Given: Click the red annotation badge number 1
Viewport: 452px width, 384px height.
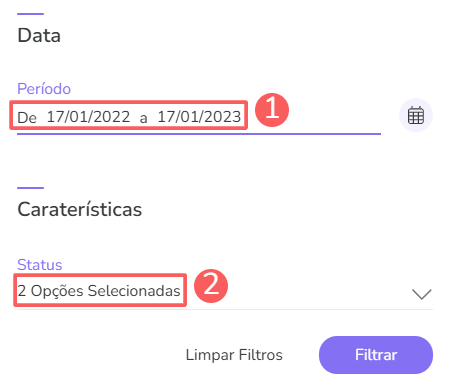Looking at the screenshot, I should [272, 110].
